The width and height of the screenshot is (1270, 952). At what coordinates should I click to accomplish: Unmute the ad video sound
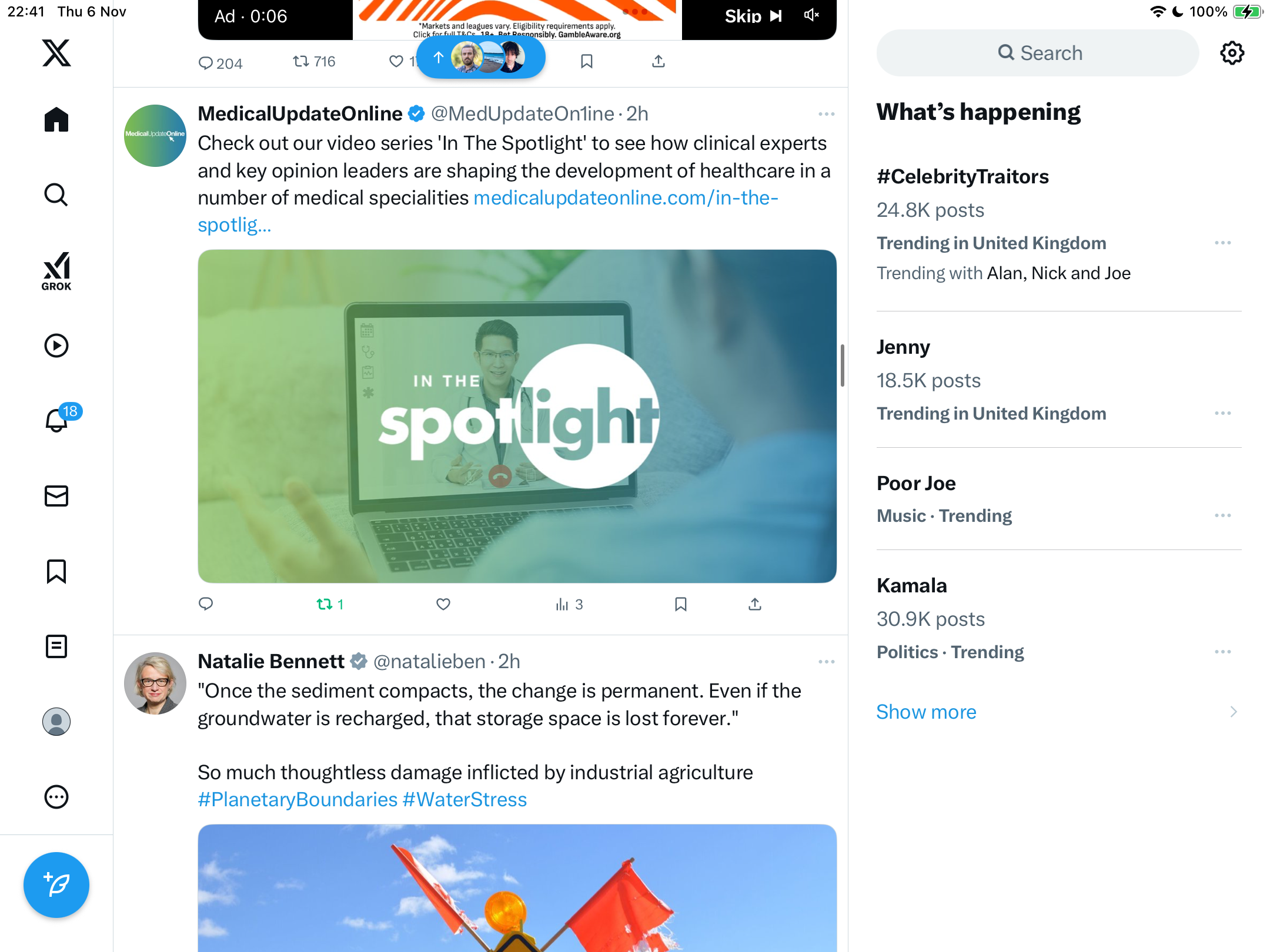click(x=812, y=16)
